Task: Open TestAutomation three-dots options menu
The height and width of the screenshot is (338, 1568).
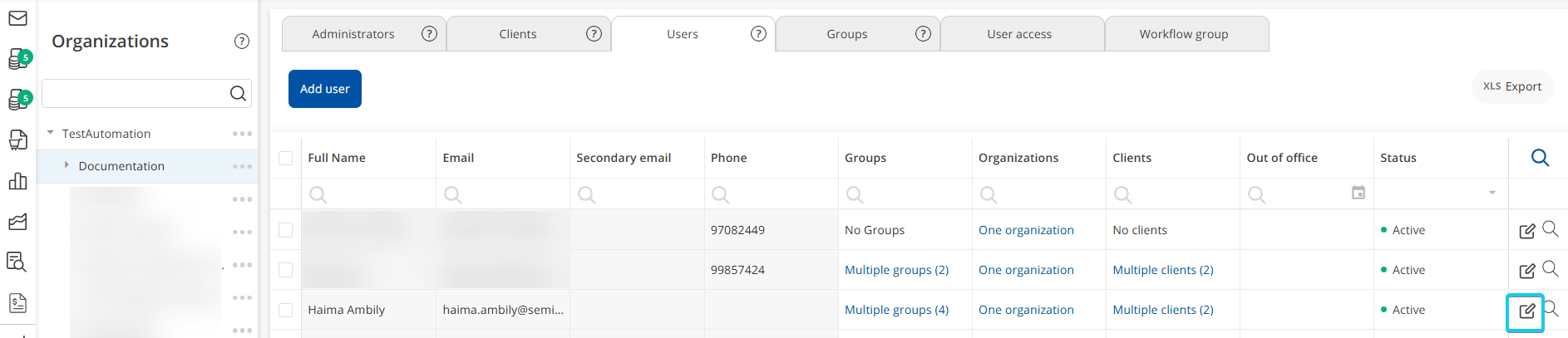Action: tap(242, 134)
